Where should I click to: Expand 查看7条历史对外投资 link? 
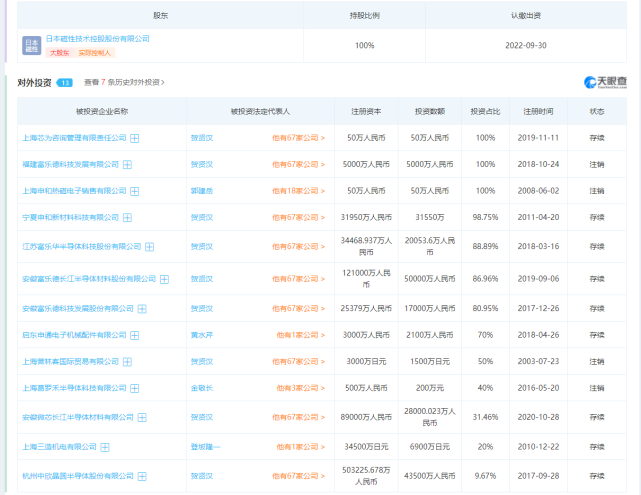(x=124, y=82)
